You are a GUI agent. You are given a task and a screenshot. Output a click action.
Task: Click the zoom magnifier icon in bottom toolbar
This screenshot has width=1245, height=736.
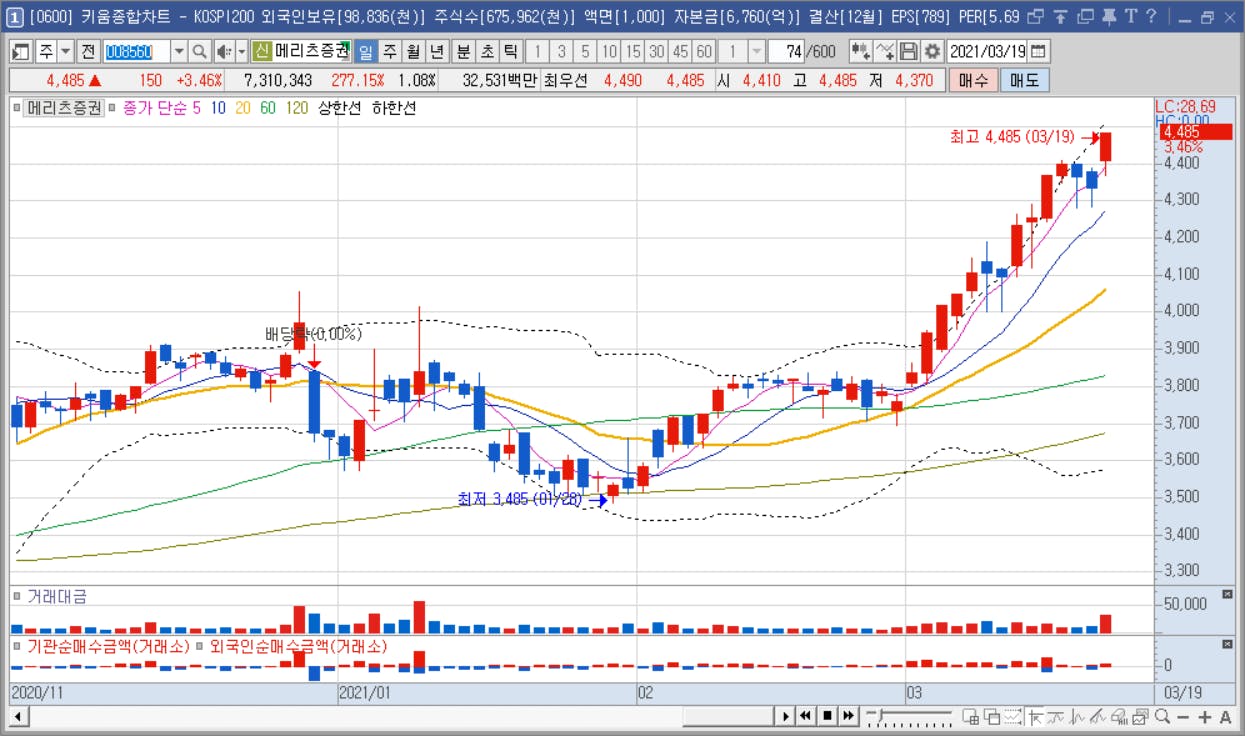(1162, 716)
